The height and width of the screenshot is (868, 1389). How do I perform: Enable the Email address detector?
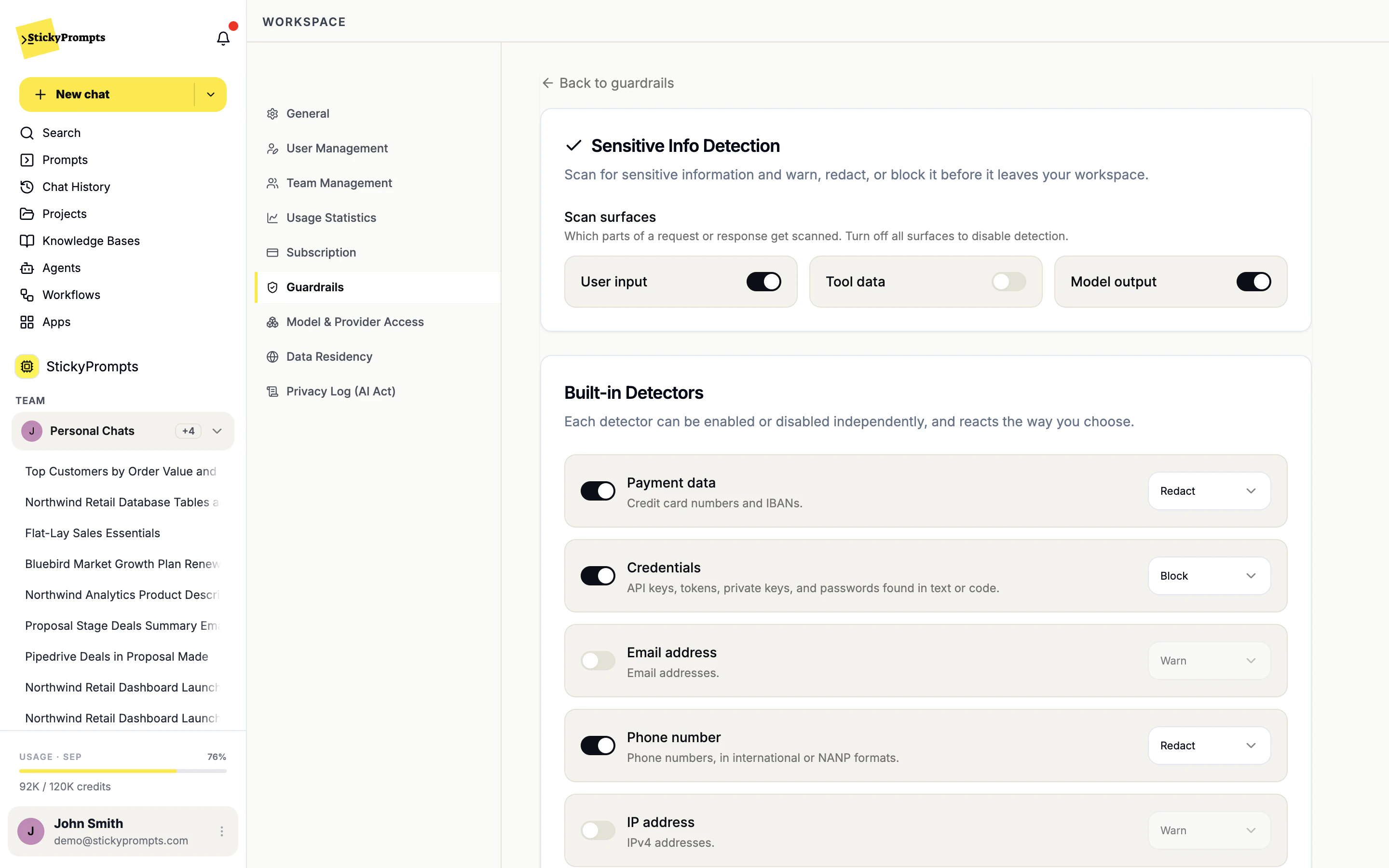(598, 661)
